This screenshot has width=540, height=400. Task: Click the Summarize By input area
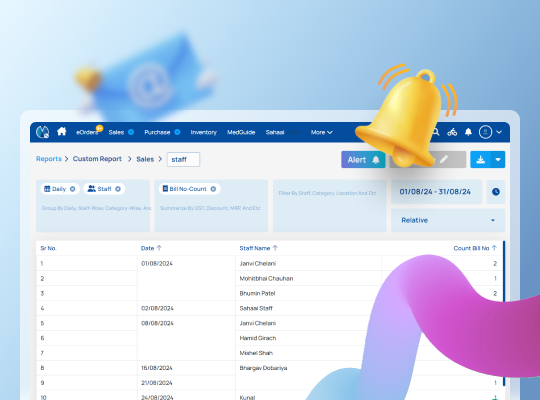click(211, 206)
